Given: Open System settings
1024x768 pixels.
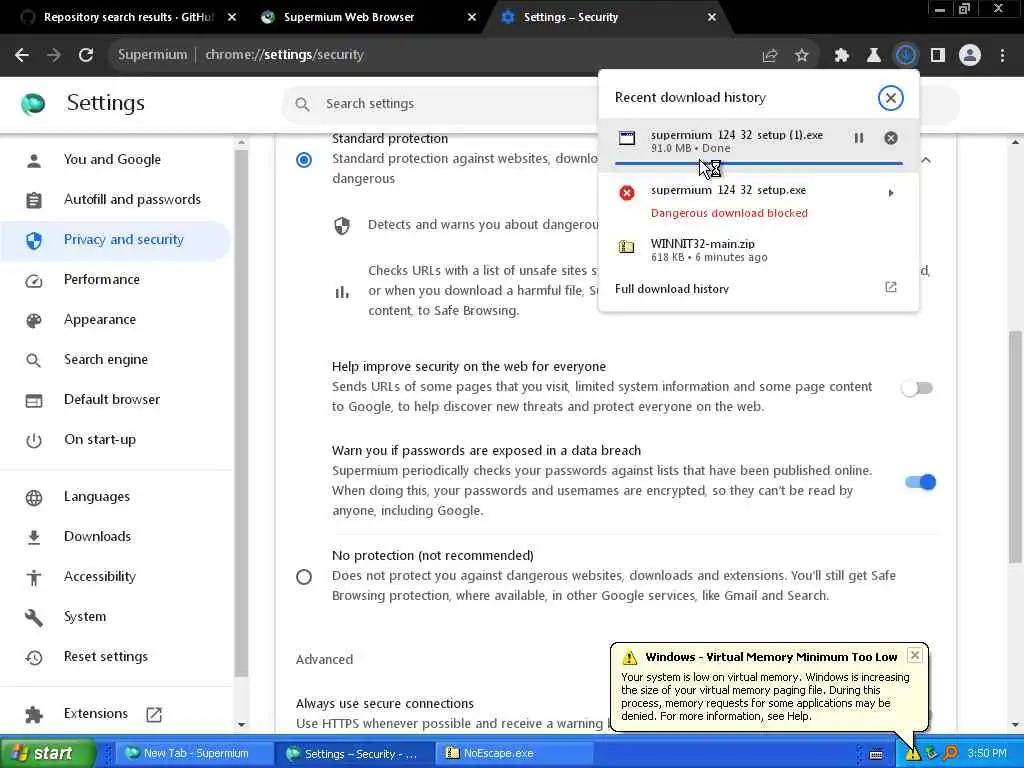Looking at the screenshot, I should click(85, 616).
